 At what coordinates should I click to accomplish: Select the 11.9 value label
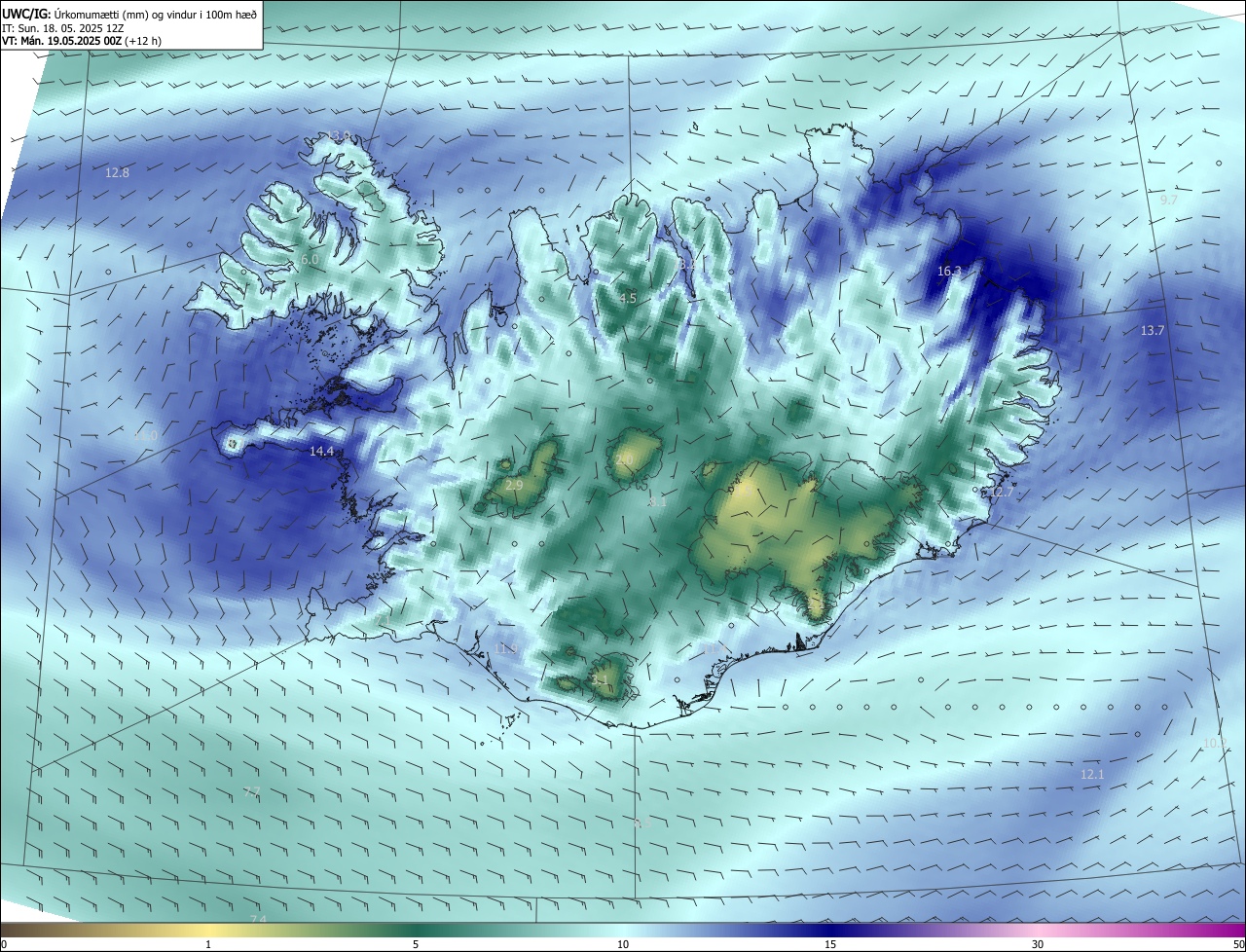505,648
